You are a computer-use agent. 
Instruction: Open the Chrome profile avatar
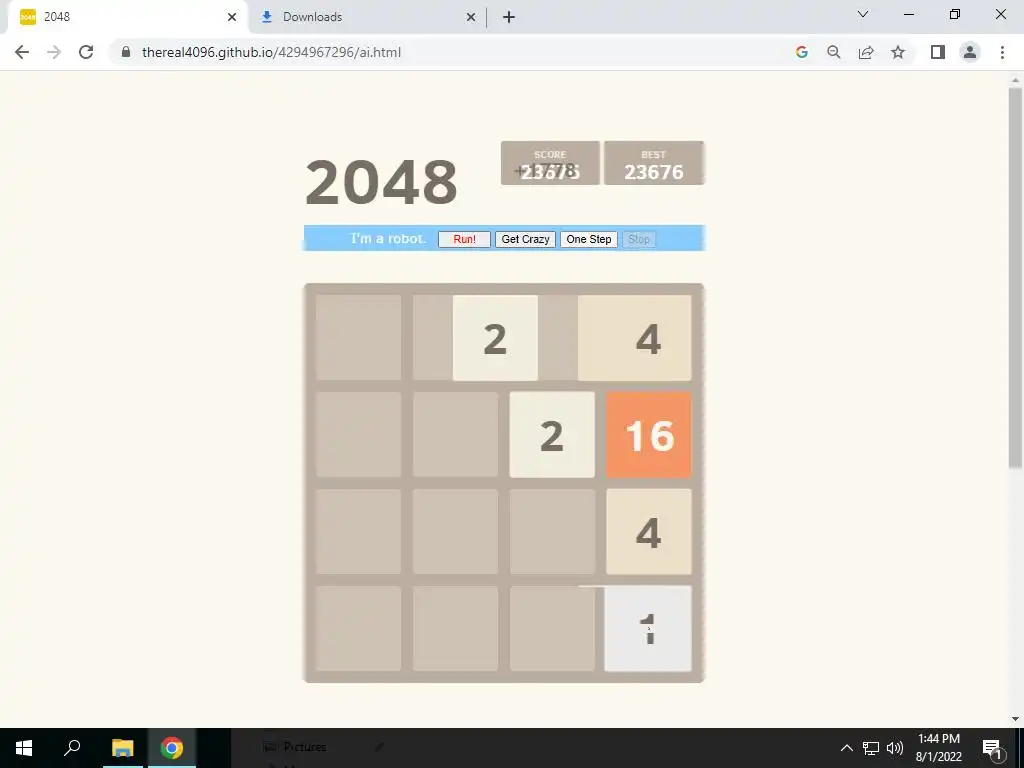[x=970, y=52]
